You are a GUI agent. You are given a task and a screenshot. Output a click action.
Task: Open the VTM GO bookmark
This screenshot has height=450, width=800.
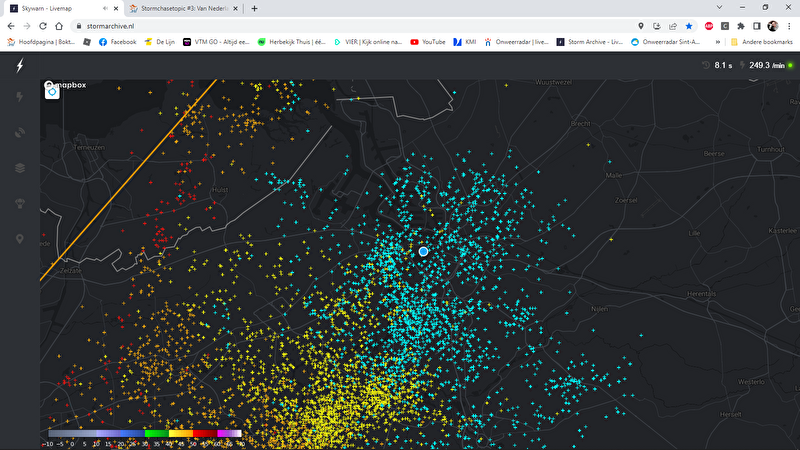pos(216,42)
